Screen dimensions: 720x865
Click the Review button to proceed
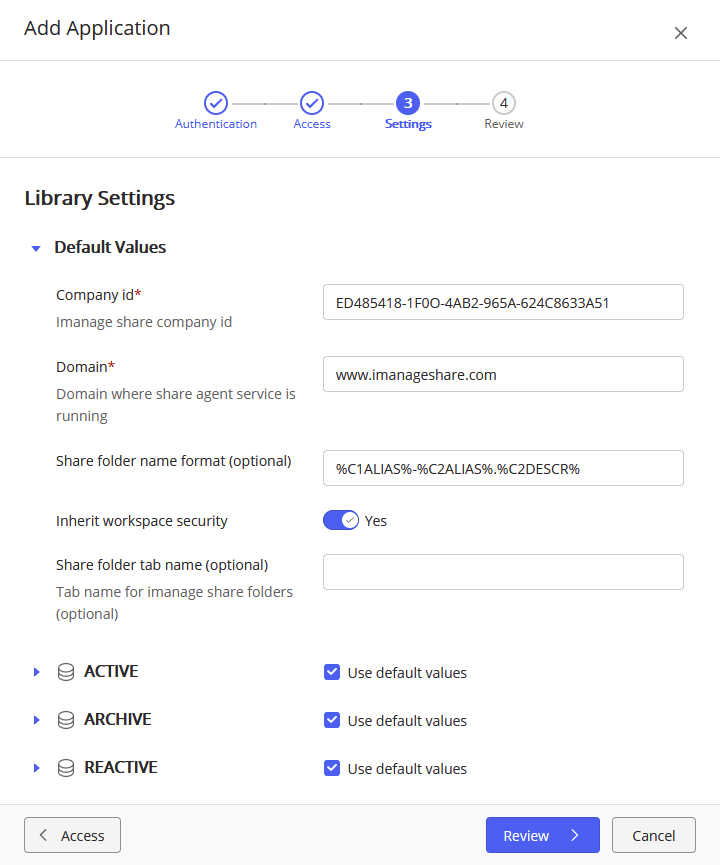click(x=542, y=835)
